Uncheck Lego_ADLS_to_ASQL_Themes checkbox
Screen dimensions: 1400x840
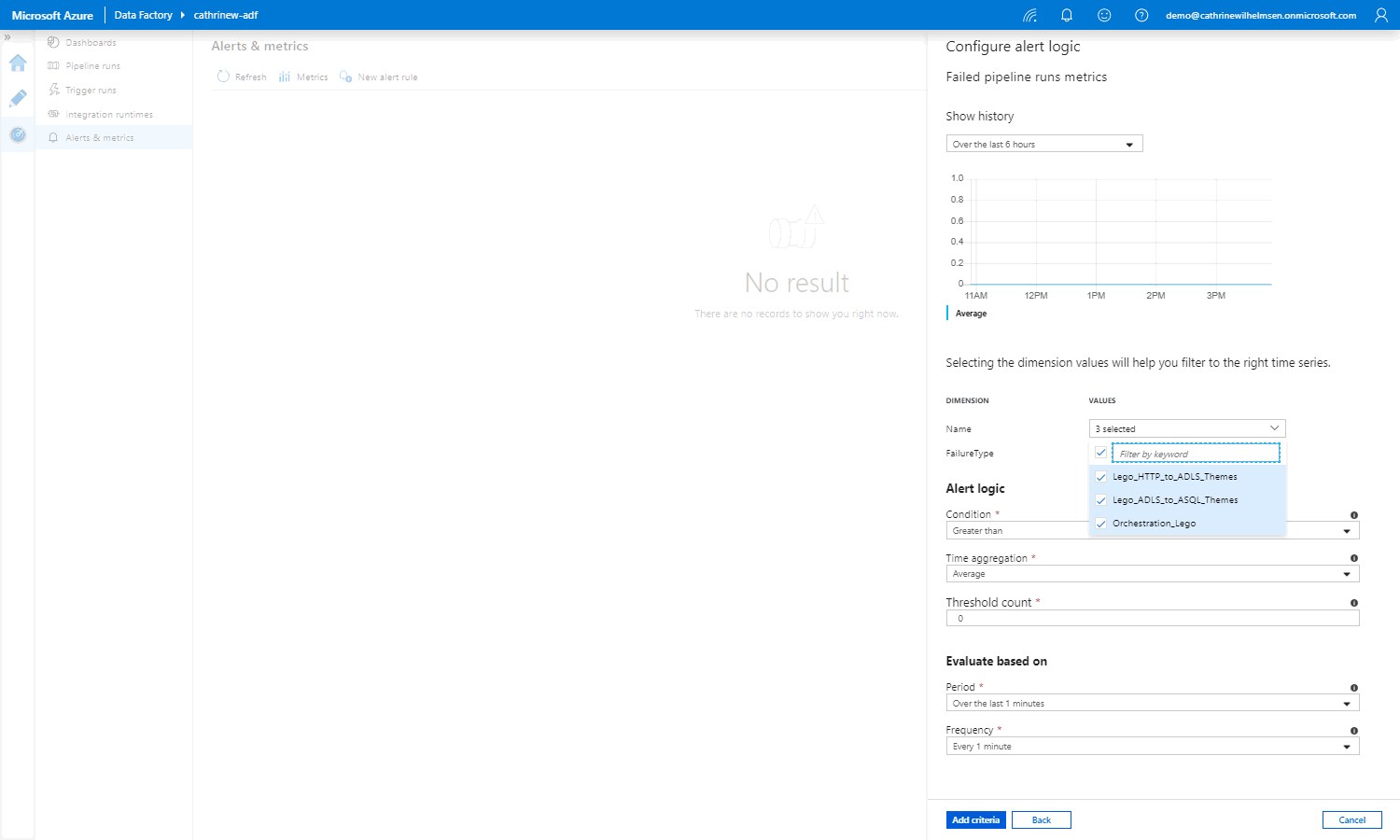click(1101, 500)
